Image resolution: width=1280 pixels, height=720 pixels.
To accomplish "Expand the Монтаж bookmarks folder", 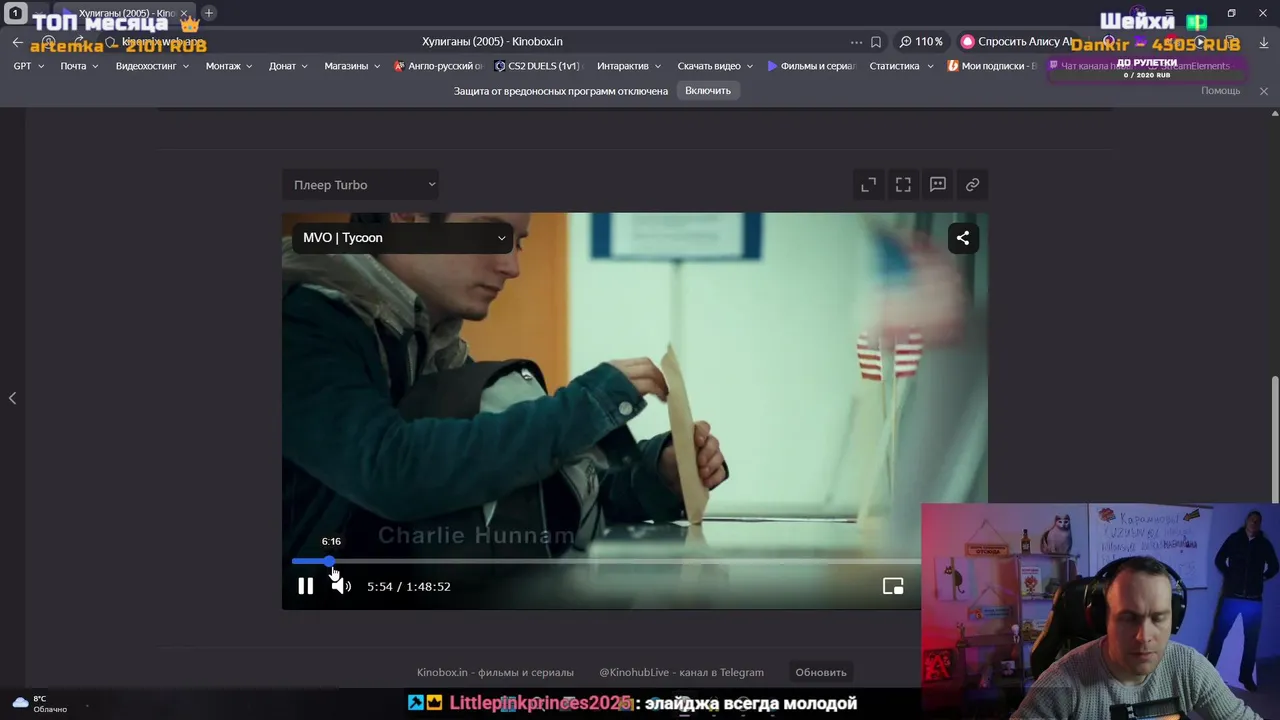I will (230, 66).
